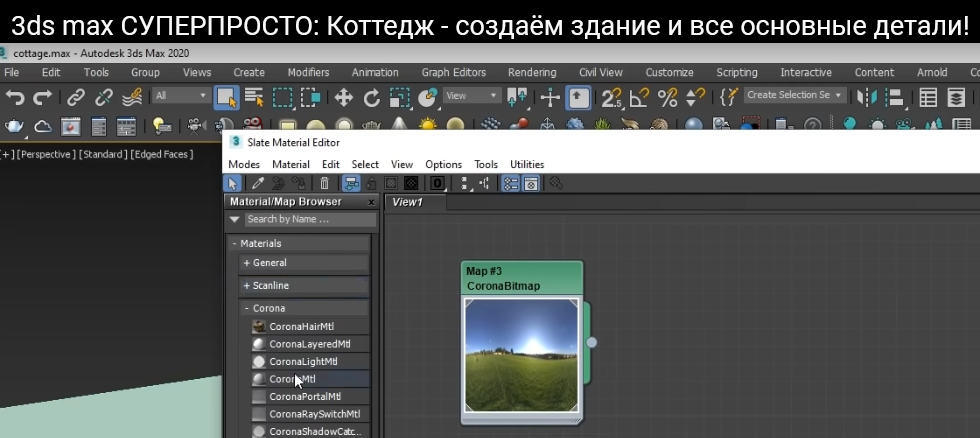
Task: Select the Select and Rotate tool
Action: coord(371,97)
